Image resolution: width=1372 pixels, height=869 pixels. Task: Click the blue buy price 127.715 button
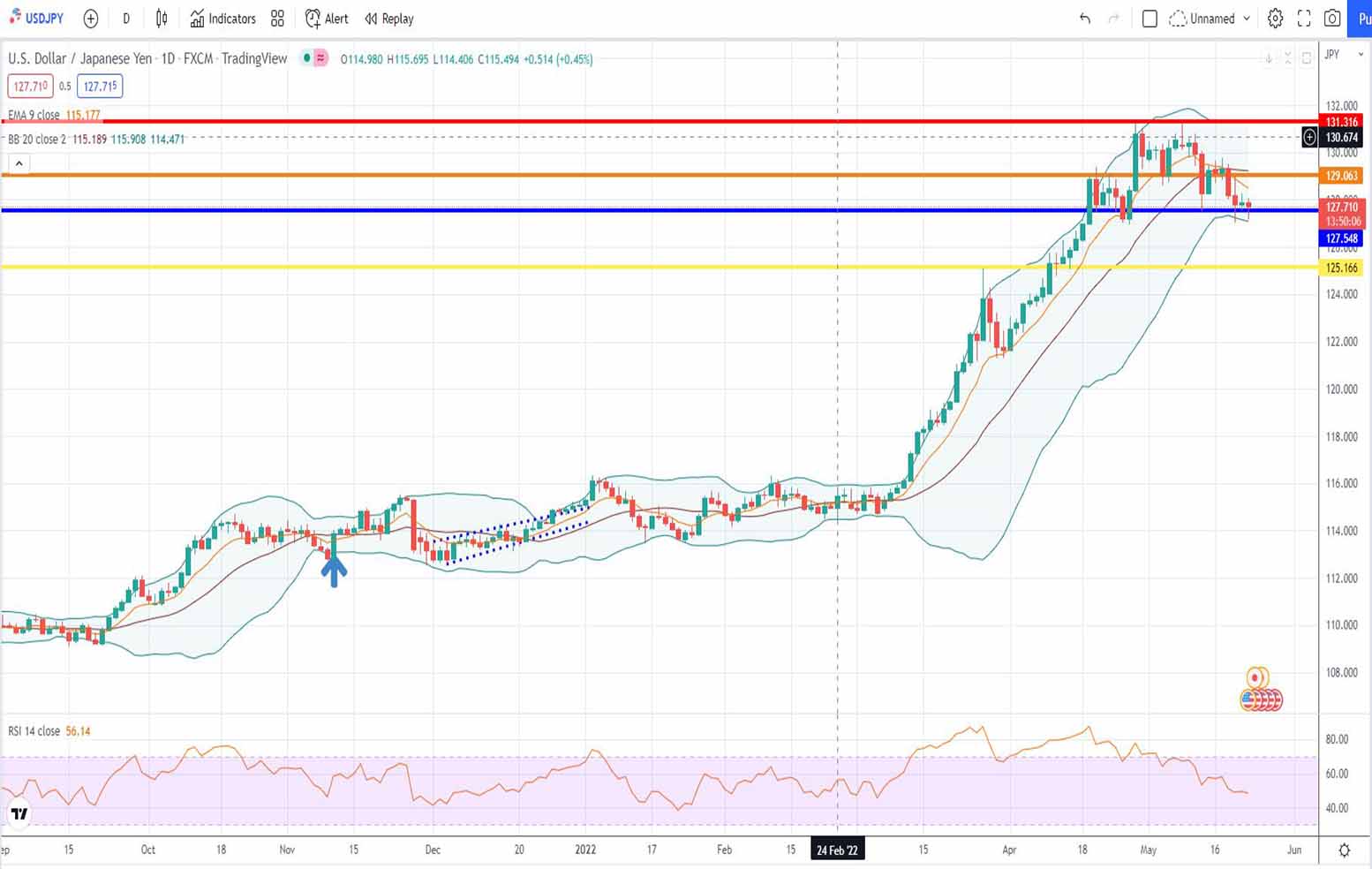100,87
